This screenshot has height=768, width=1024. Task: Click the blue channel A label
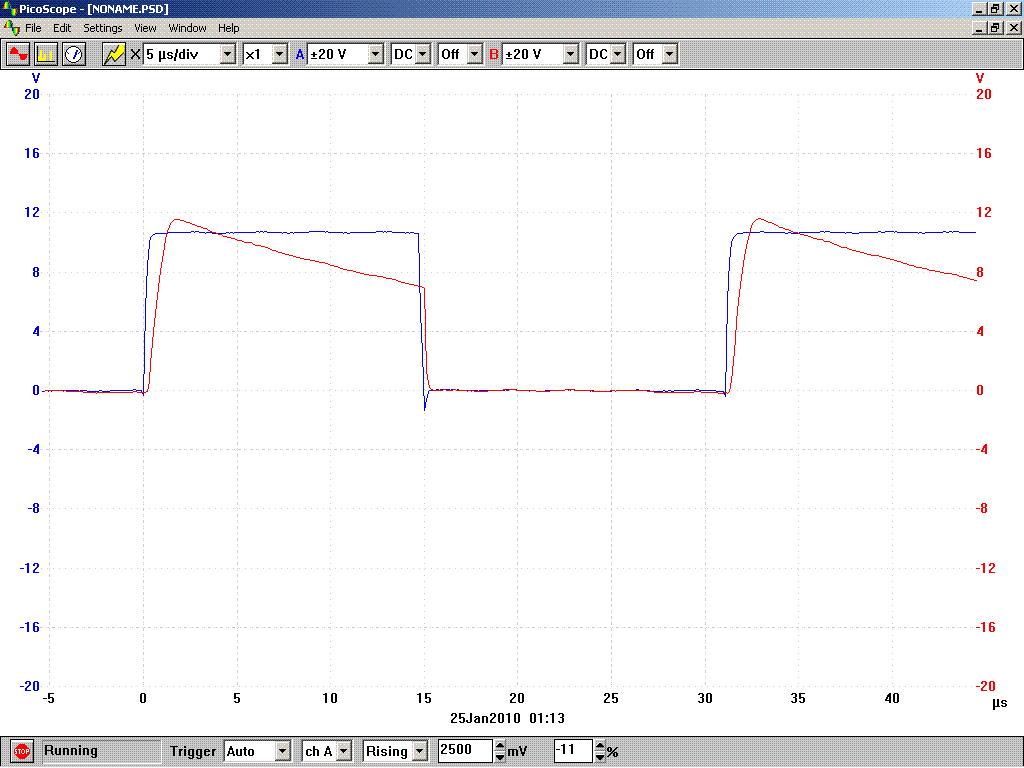[x=300, y=54]
